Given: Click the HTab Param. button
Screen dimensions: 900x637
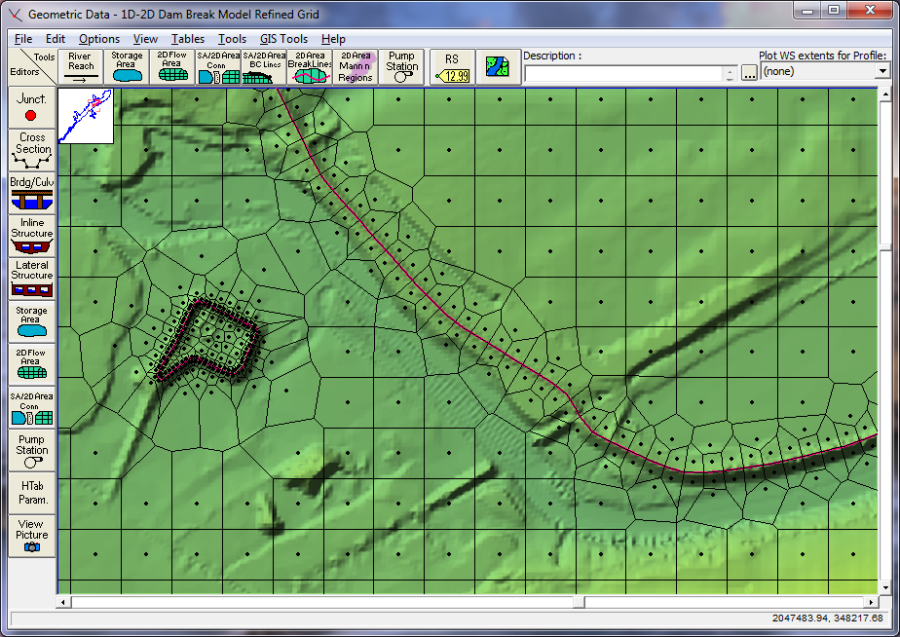Looking at the screenshot, I should (x=31, y=492).
